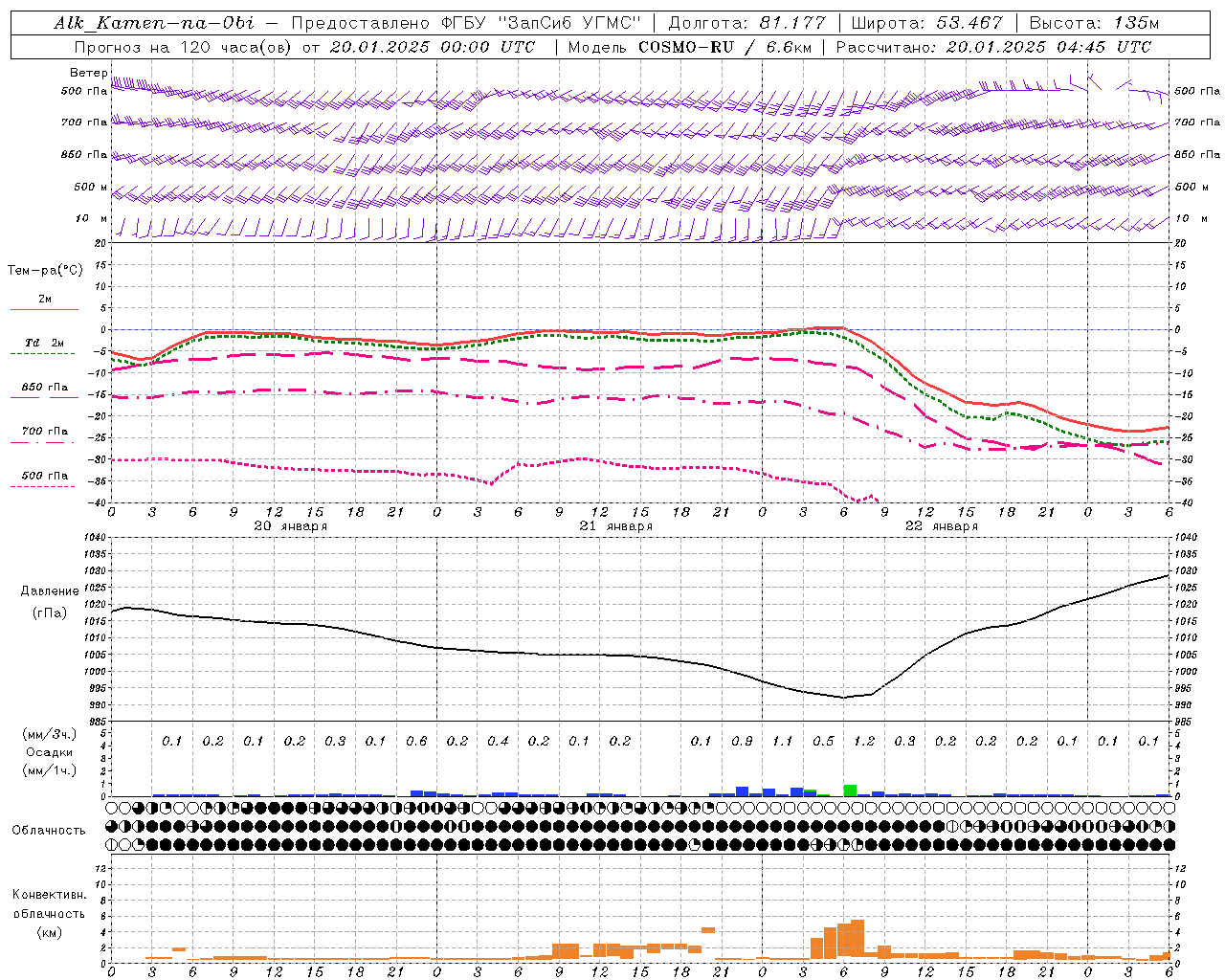Click the Осадки precipitation panel label
Viewport: 1225px width, 980px height.
click(x=50, y=752)
